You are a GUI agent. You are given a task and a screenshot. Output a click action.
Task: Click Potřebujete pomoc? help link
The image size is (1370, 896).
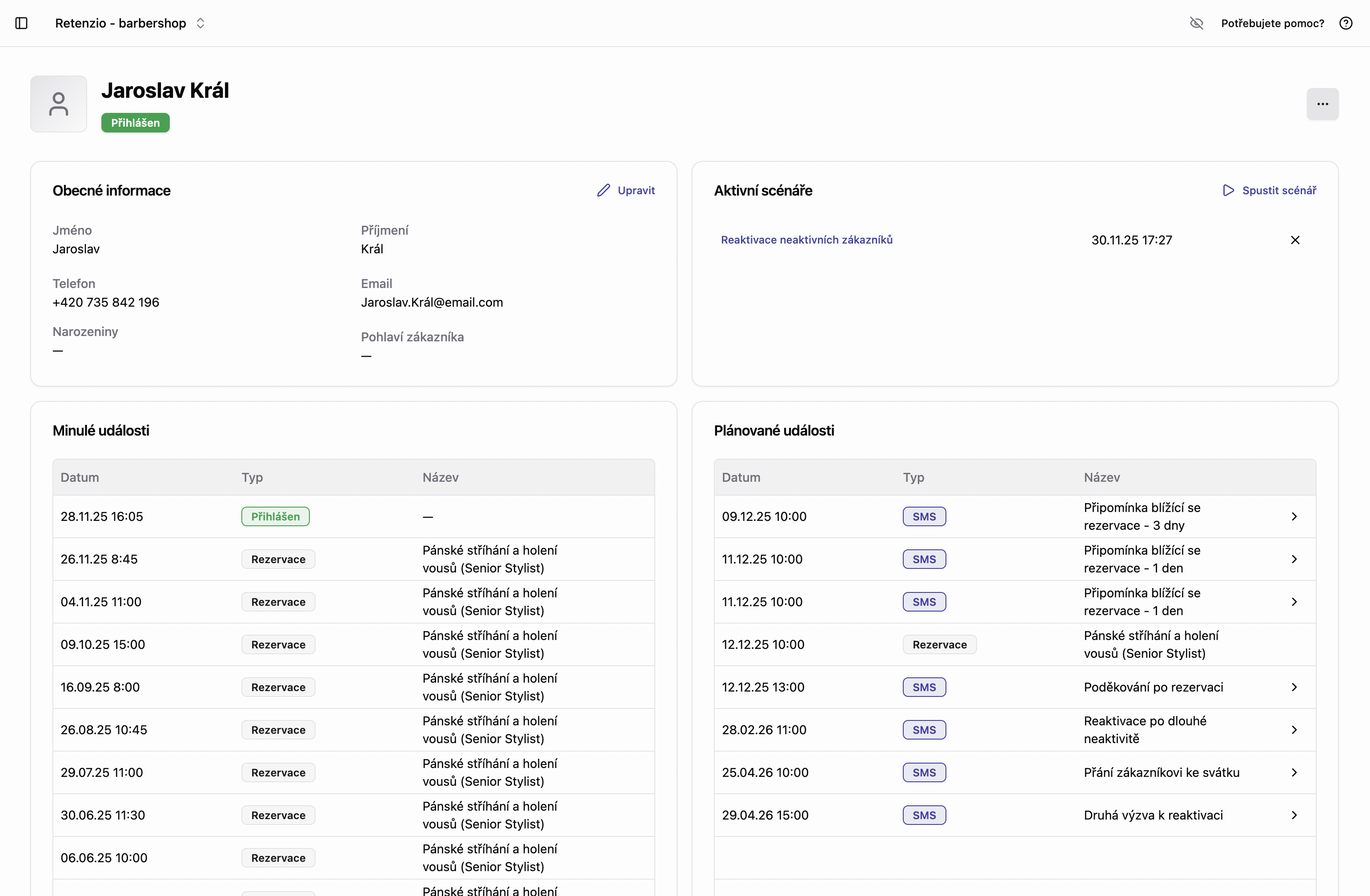pos(1272,23)
